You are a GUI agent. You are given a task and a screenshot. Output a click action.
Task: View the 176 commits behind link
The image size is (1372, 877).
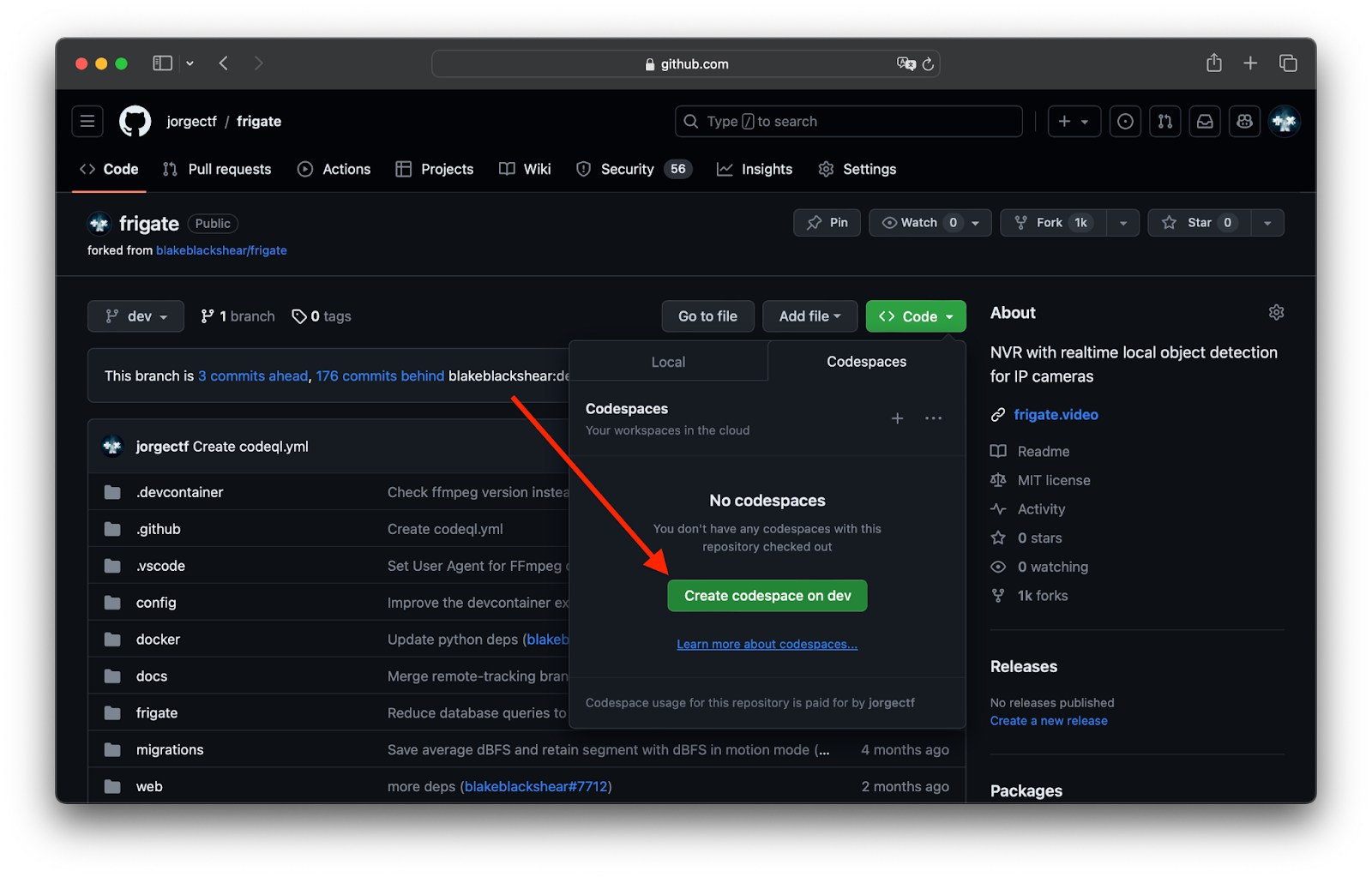(x=380, y=376)
